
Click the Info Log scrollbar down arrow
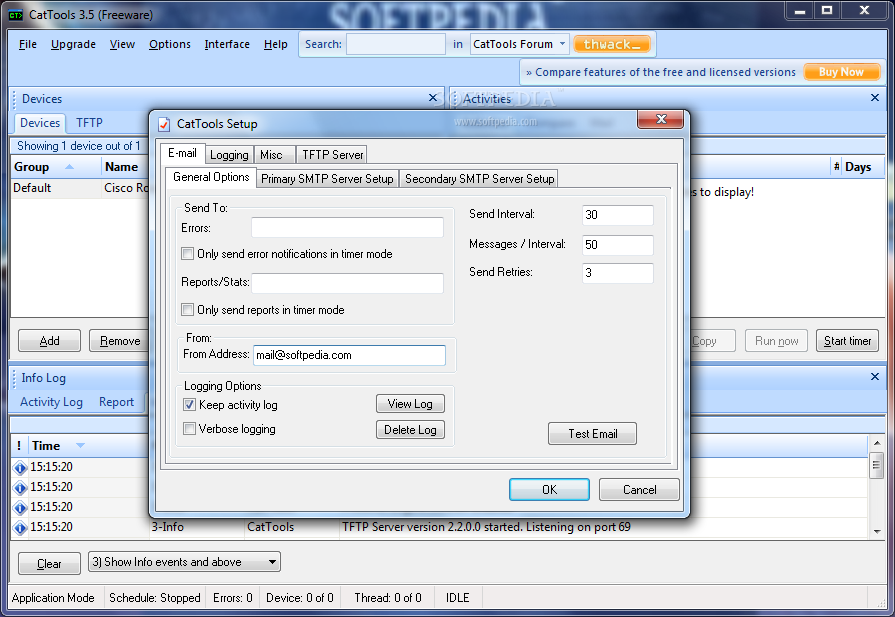point(877,531)
